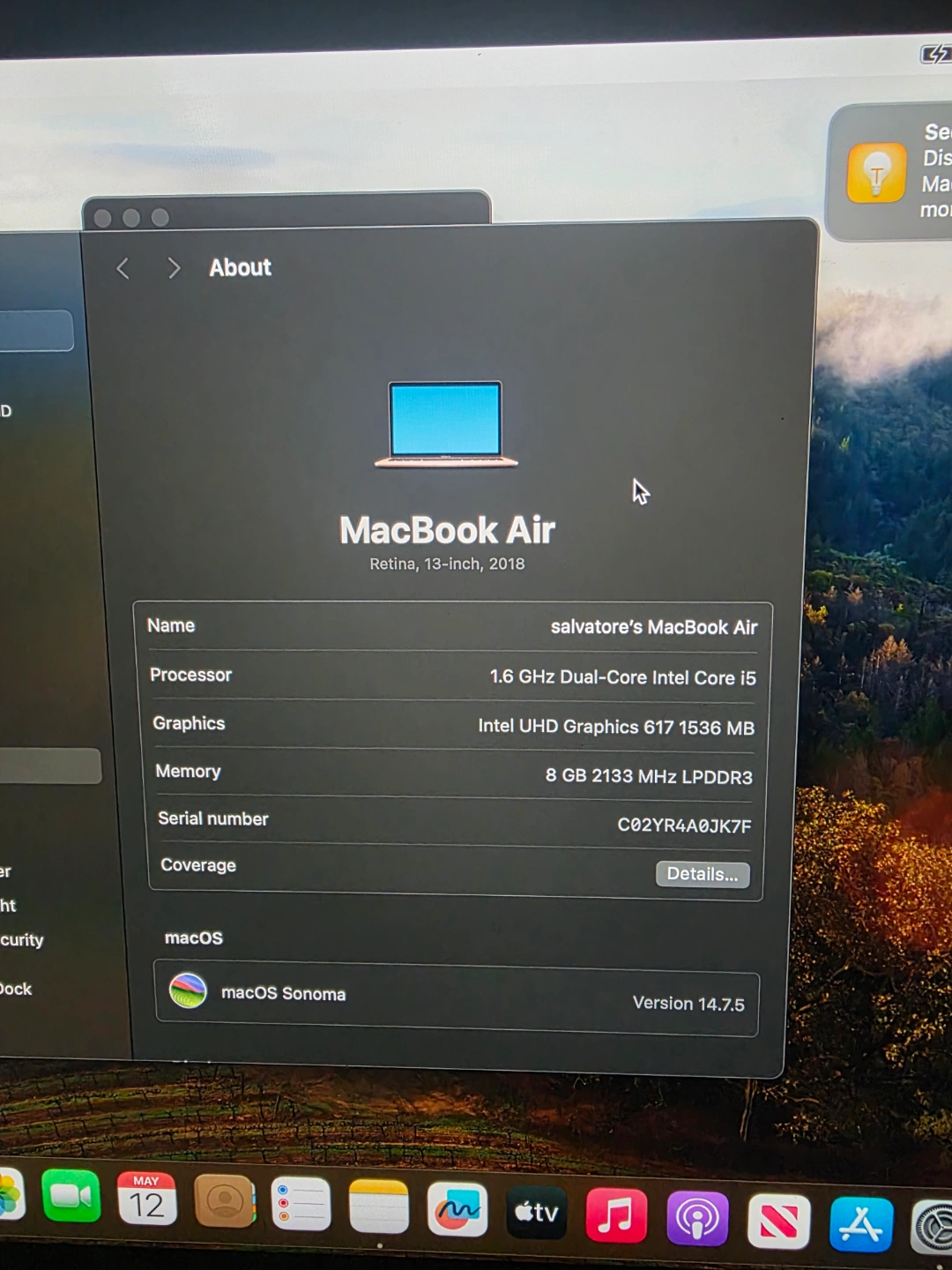Image resolution: width=952 pixels, height=1270 pixels.
Task: Click the "macOS Sonoma" name text
Action: [x=283, y=993]
